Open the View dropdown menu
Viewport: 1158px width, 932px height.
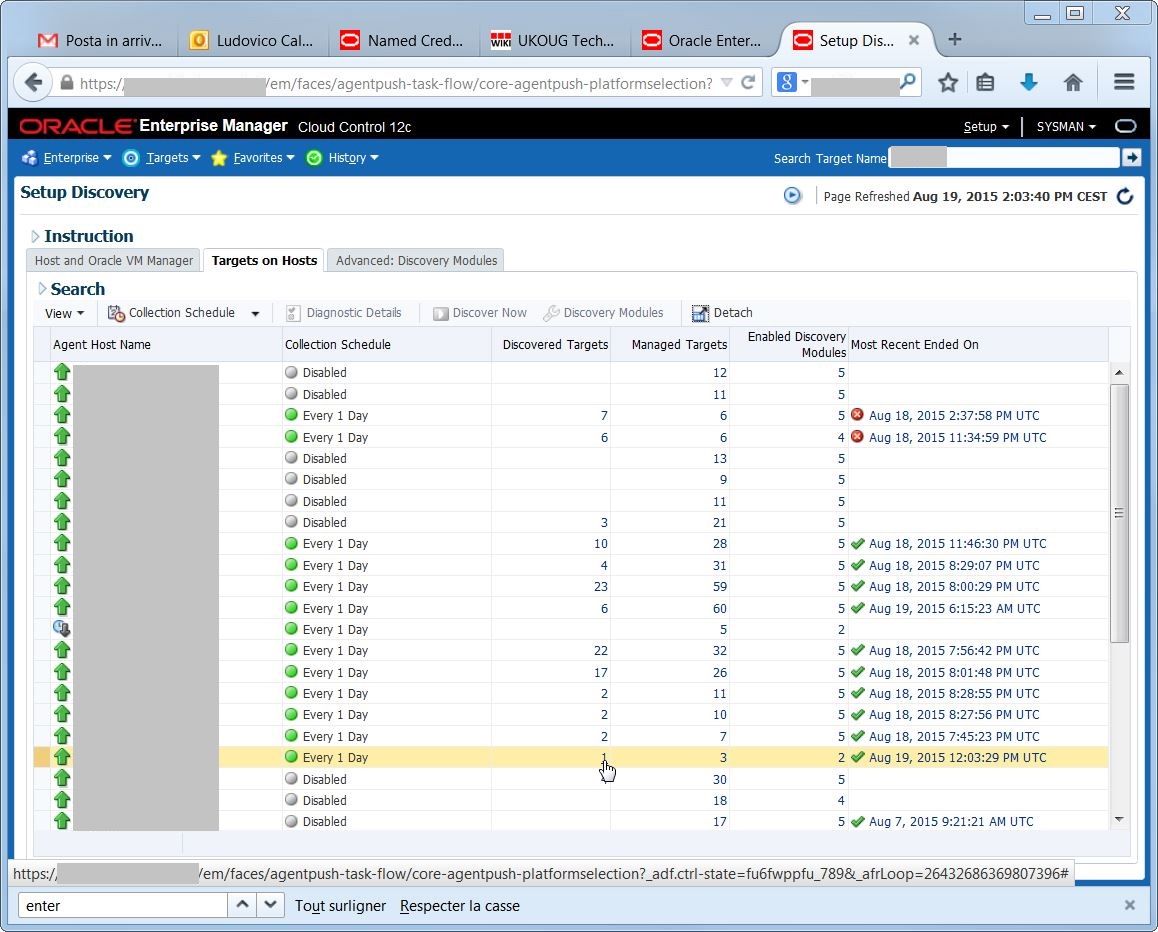coord(64,313)
